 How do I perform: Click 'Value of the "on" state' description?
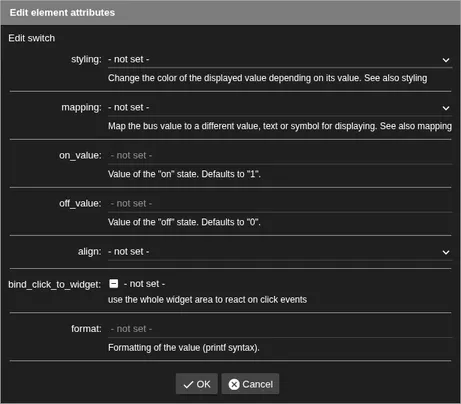tap(184, 174)
